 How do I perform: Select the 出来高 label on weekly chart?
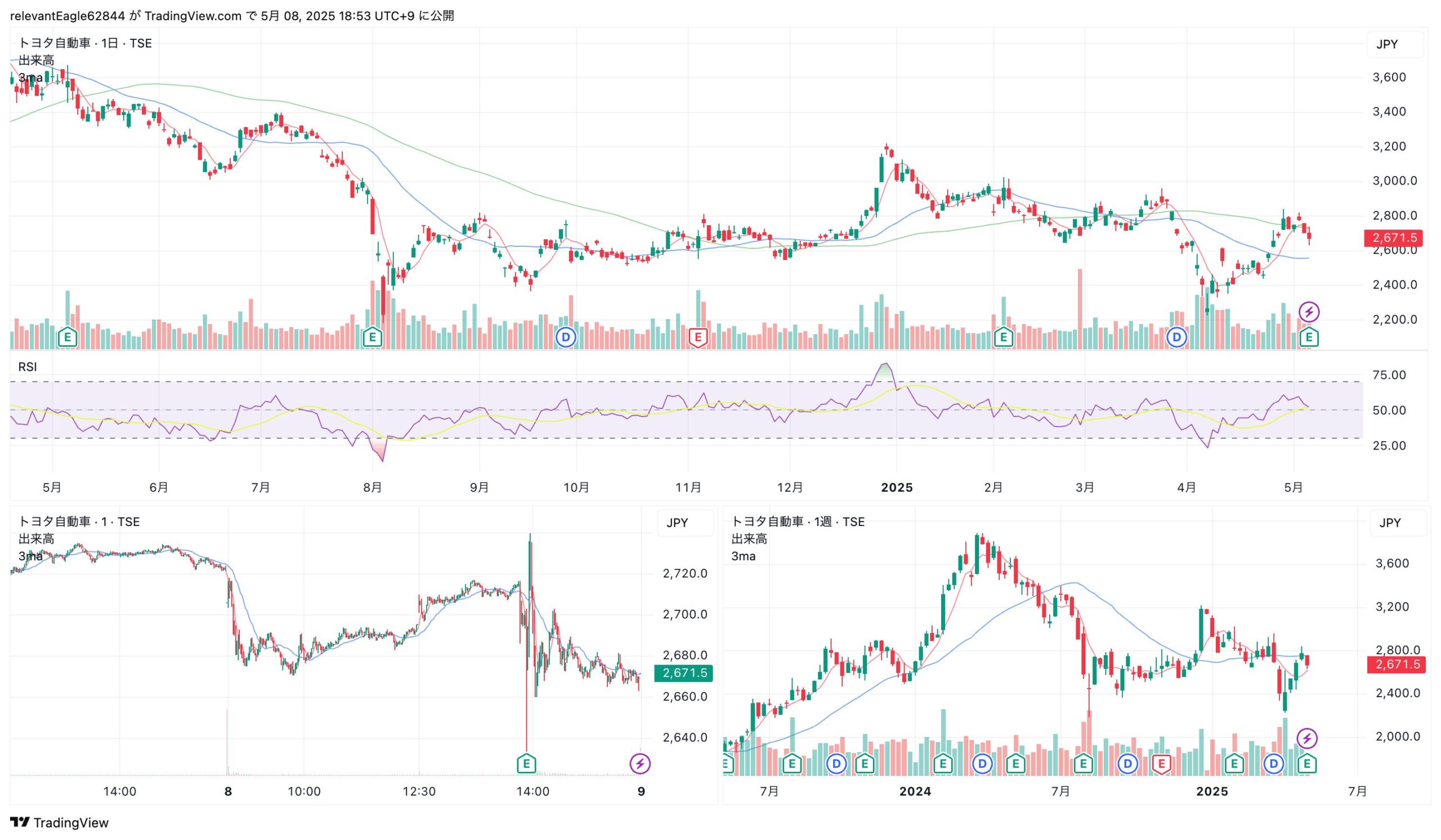750,539
